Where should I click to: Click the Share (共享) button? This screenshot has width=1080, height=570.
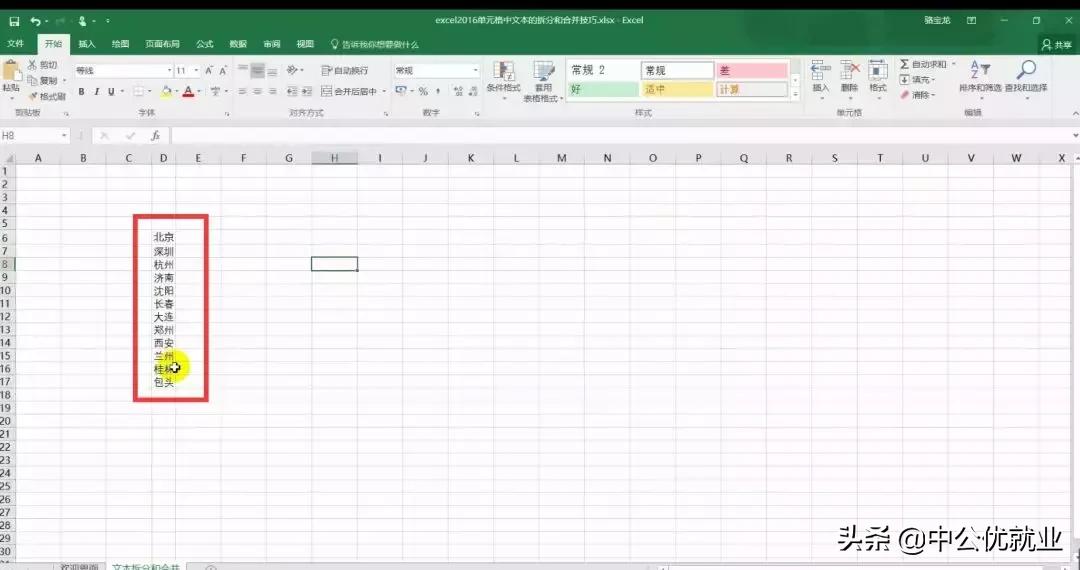(x=1056, y=44)
